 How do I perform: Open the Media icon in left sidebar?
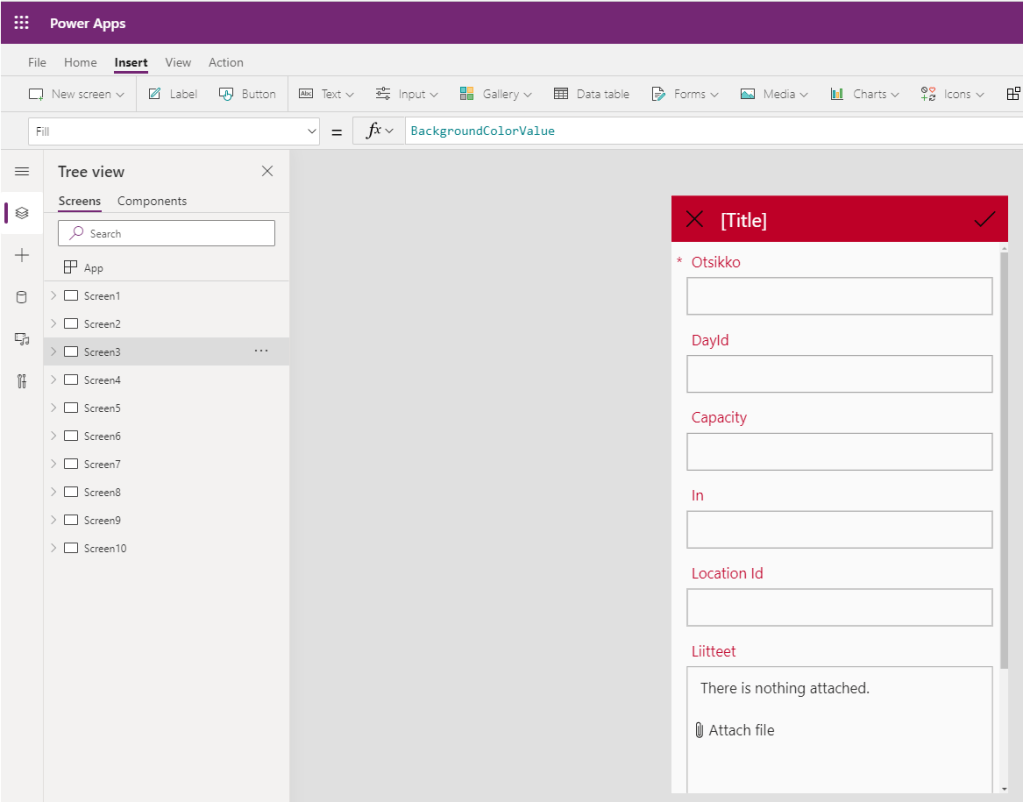(22, 340)
